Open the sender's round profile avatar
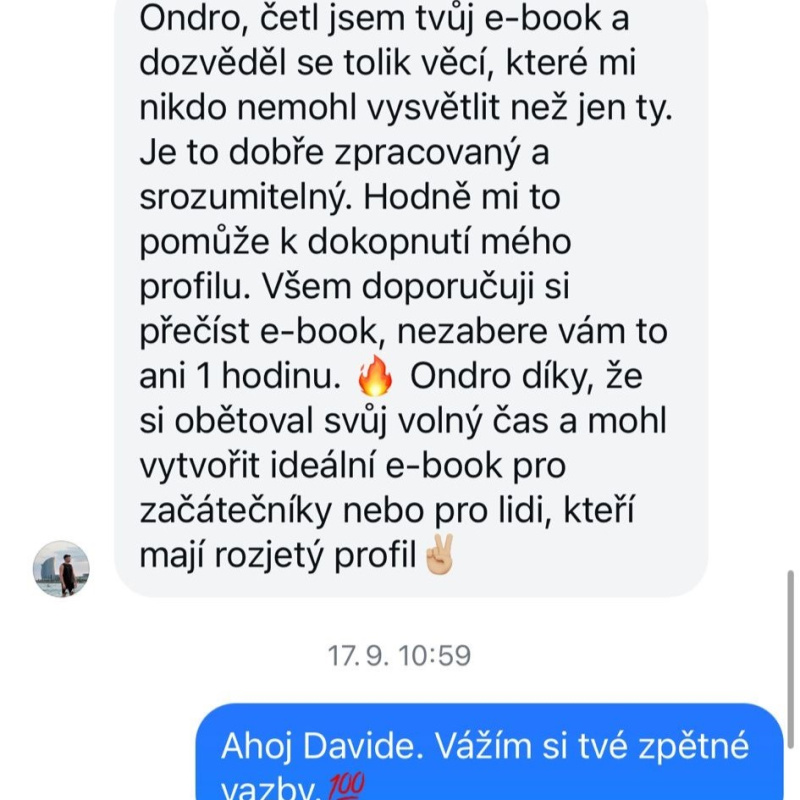The height and width of the screenshot is (800, 800). [x=61, y=568]
